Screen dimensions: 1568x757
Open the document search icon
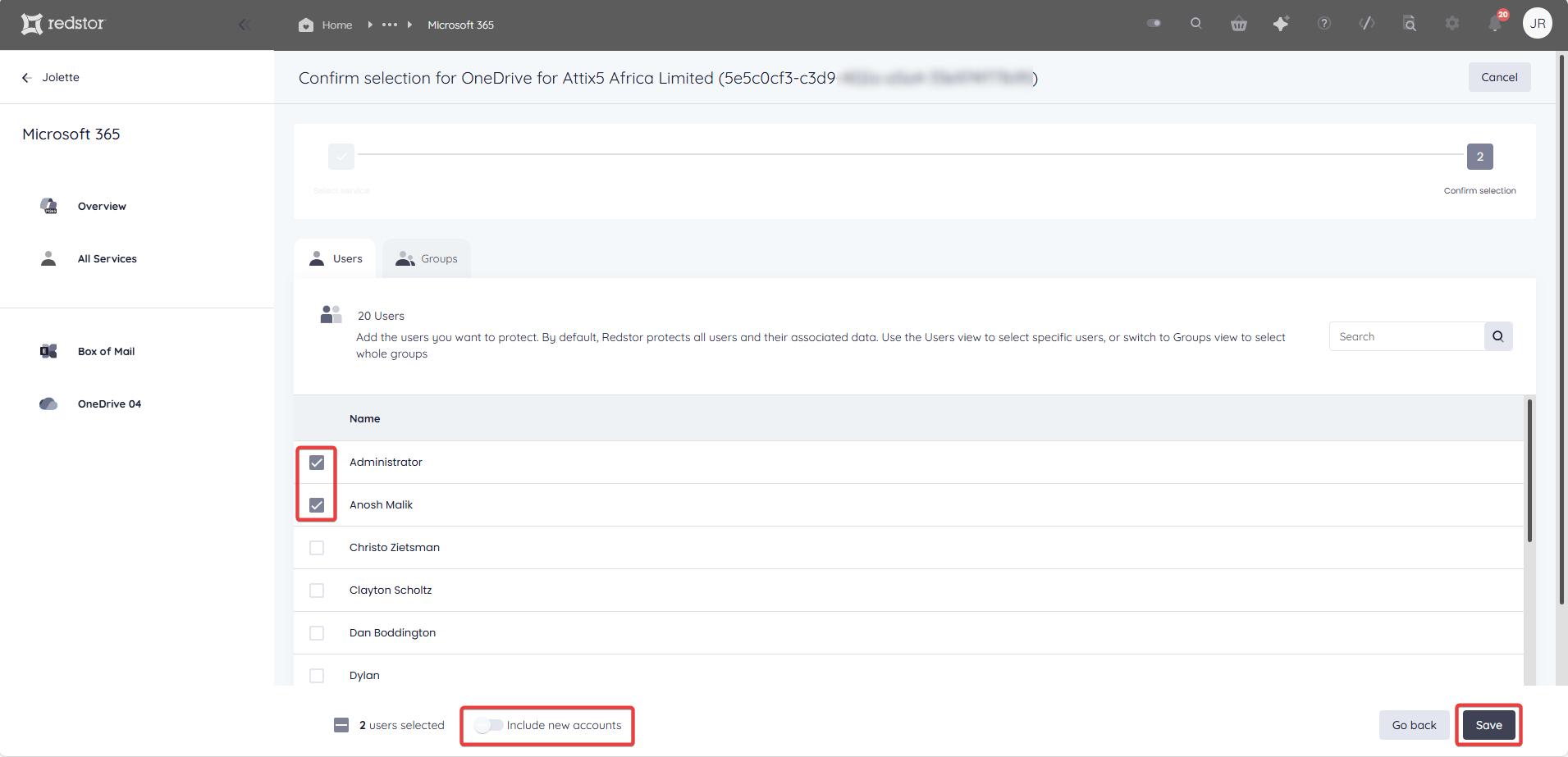coord(1410,23)
